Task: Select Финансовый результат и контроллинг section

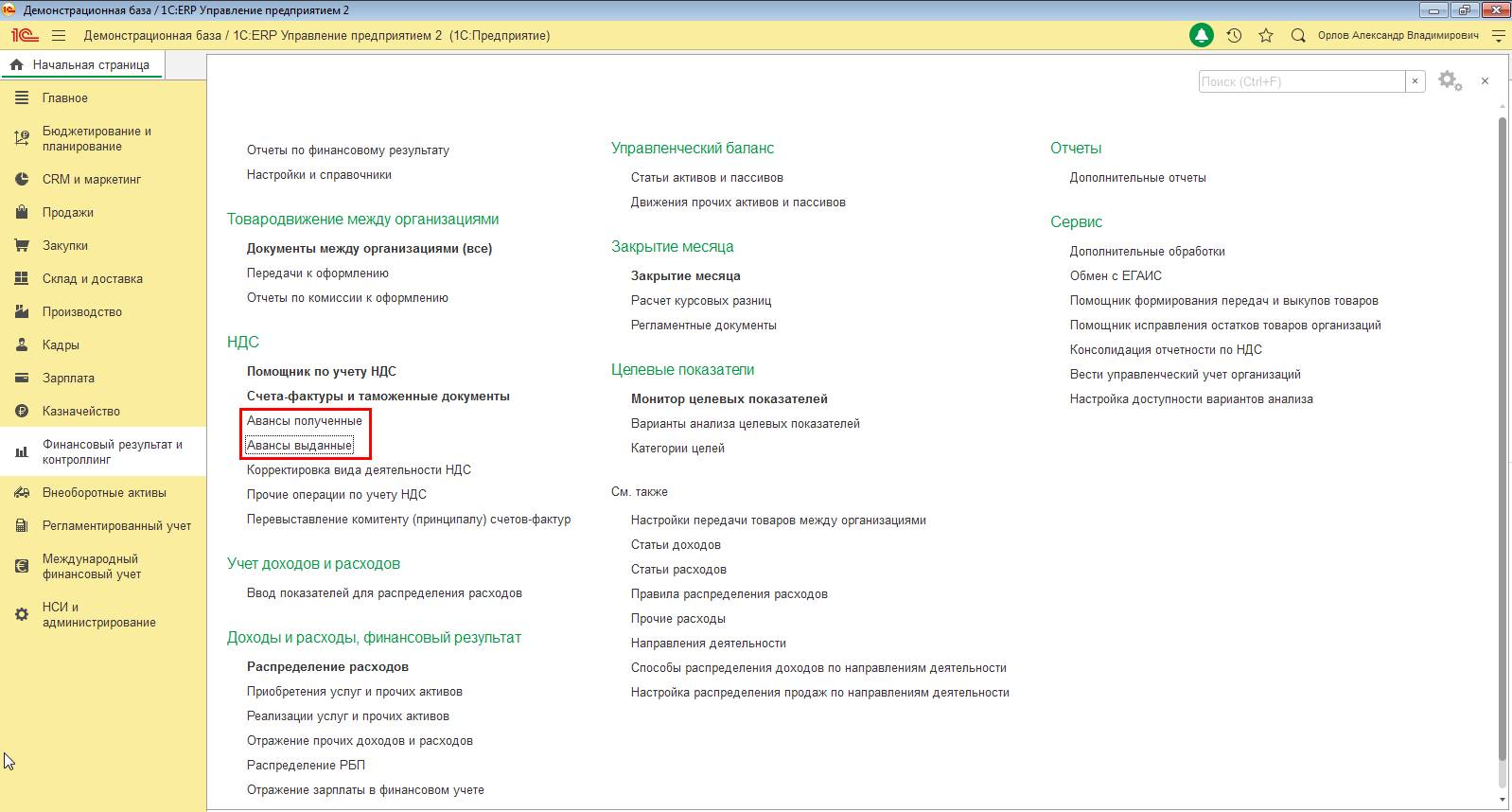Action: click(x=103, y=452)
